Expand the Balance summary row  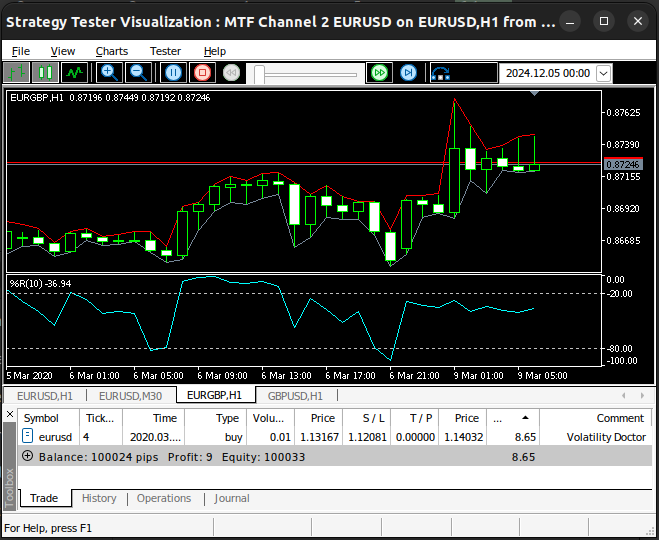pyautogui.click(x=27, y=456)
